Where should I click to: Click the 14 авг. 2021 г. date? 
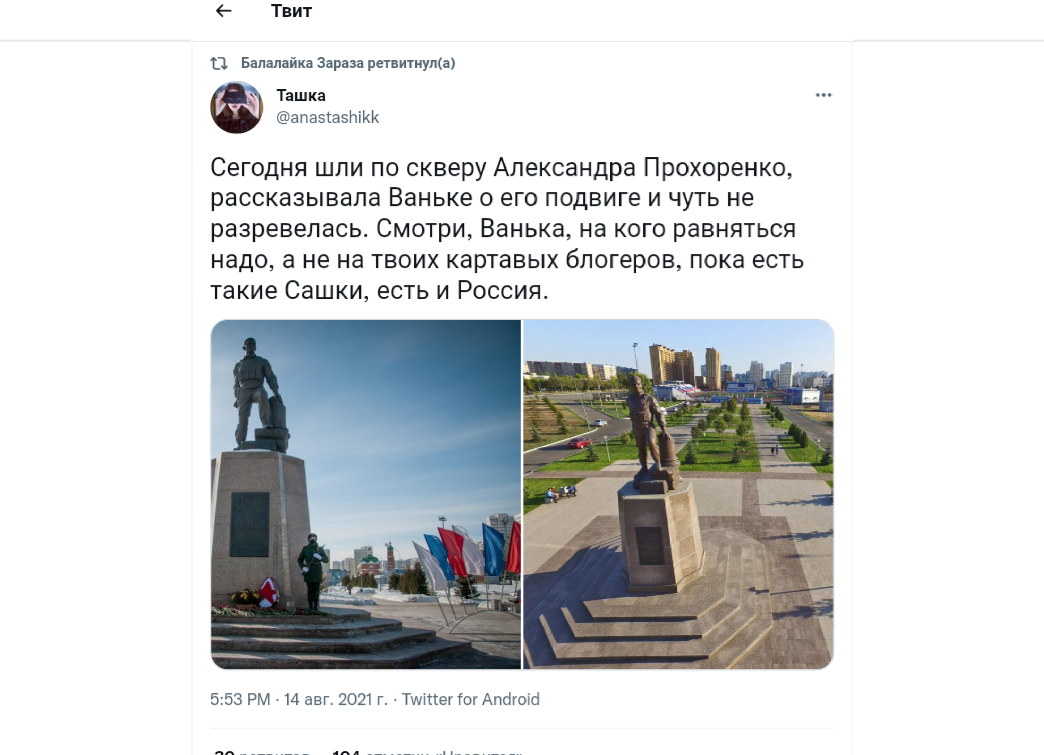[336, 699]
